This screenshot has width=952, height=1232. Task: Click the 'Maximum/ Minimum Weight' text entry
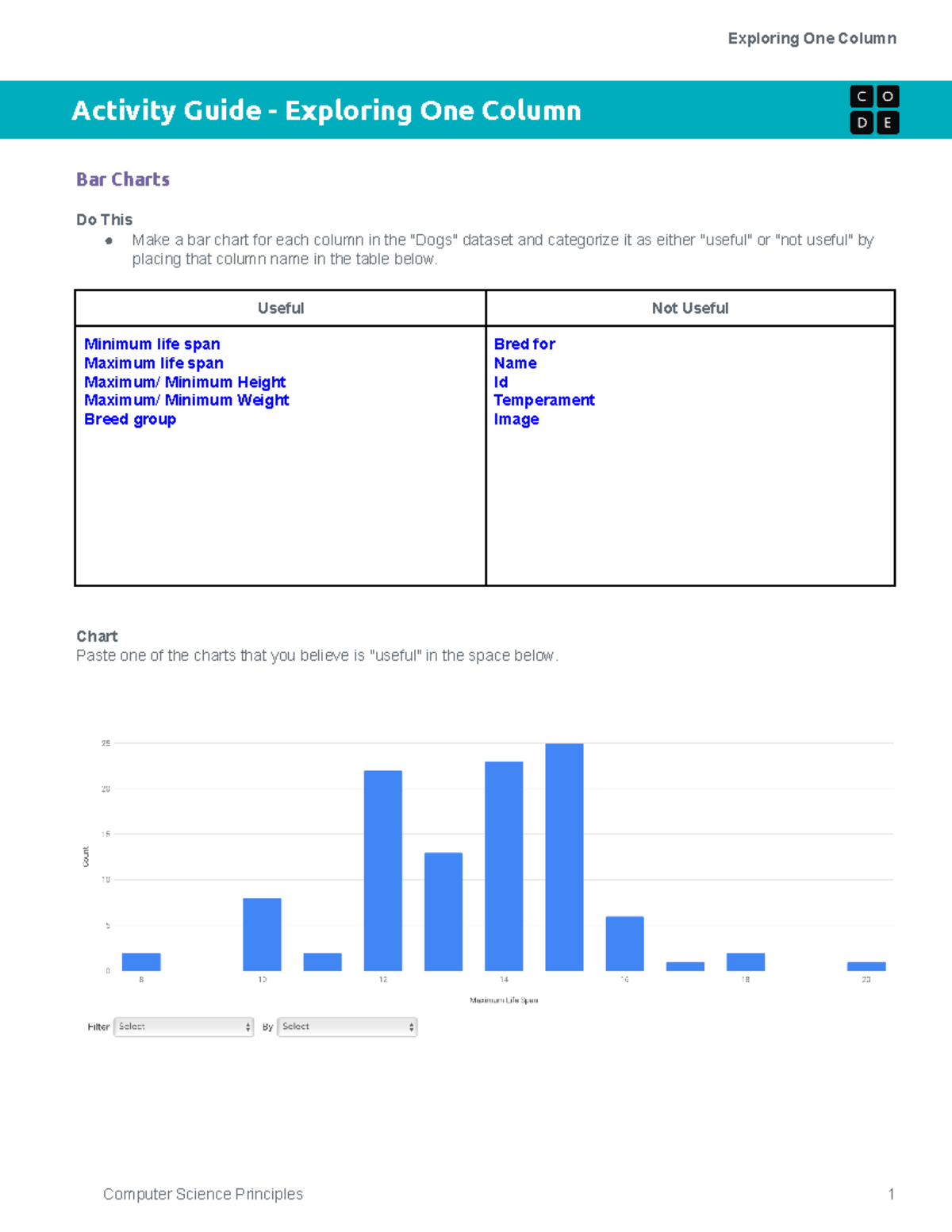[186, 400]
